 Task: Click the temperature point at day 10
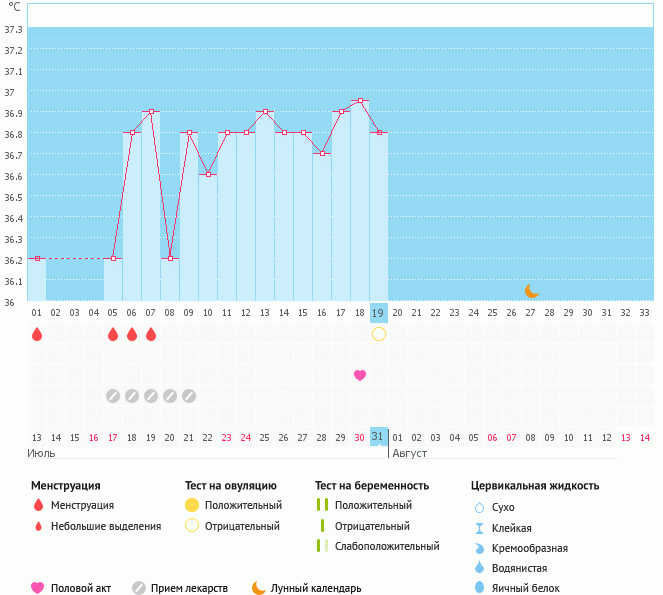point(208,174)
